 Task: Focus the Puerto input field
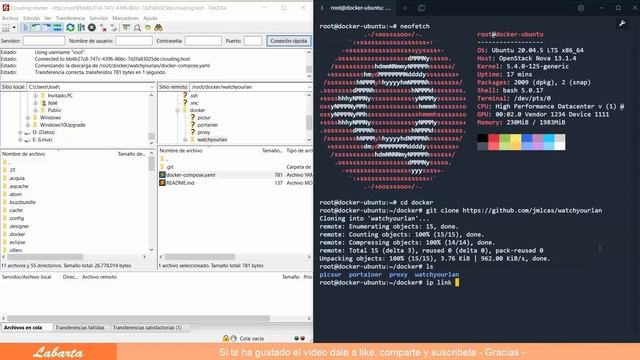[253, 41]
